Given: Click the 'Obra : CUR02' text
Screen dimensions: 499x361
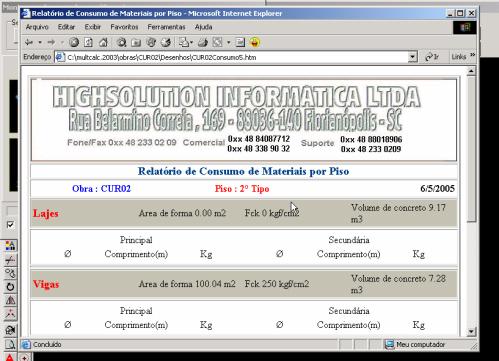Looking at the screenshot, I should [101, 189].
